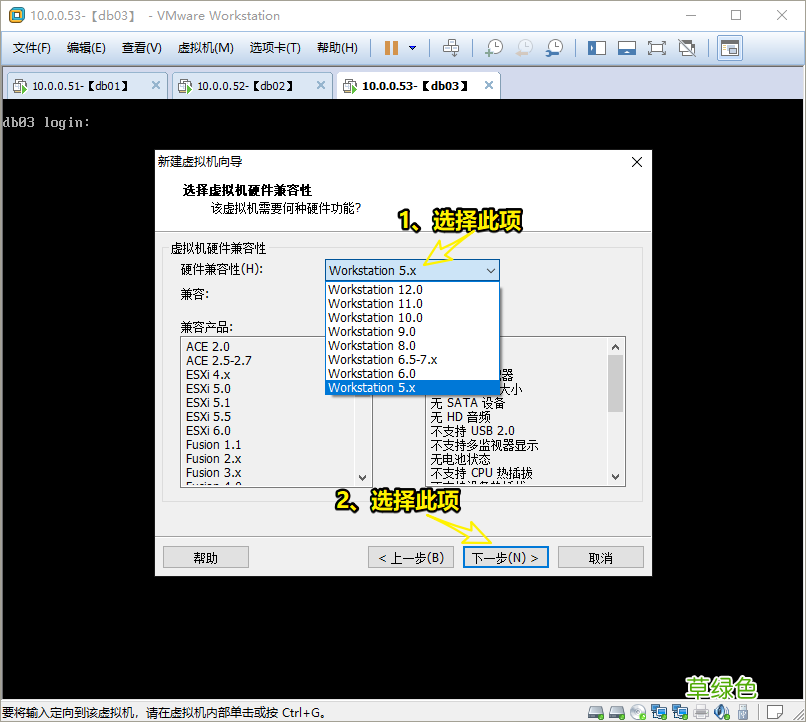
Task: Close the new virtual machine wizard dialog
Action: pos(637,162)
